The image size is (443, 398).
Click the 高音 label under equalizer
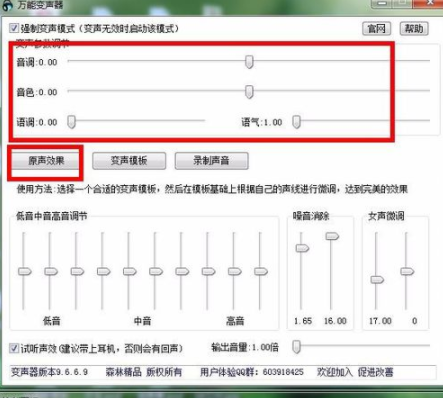[235, 321]
